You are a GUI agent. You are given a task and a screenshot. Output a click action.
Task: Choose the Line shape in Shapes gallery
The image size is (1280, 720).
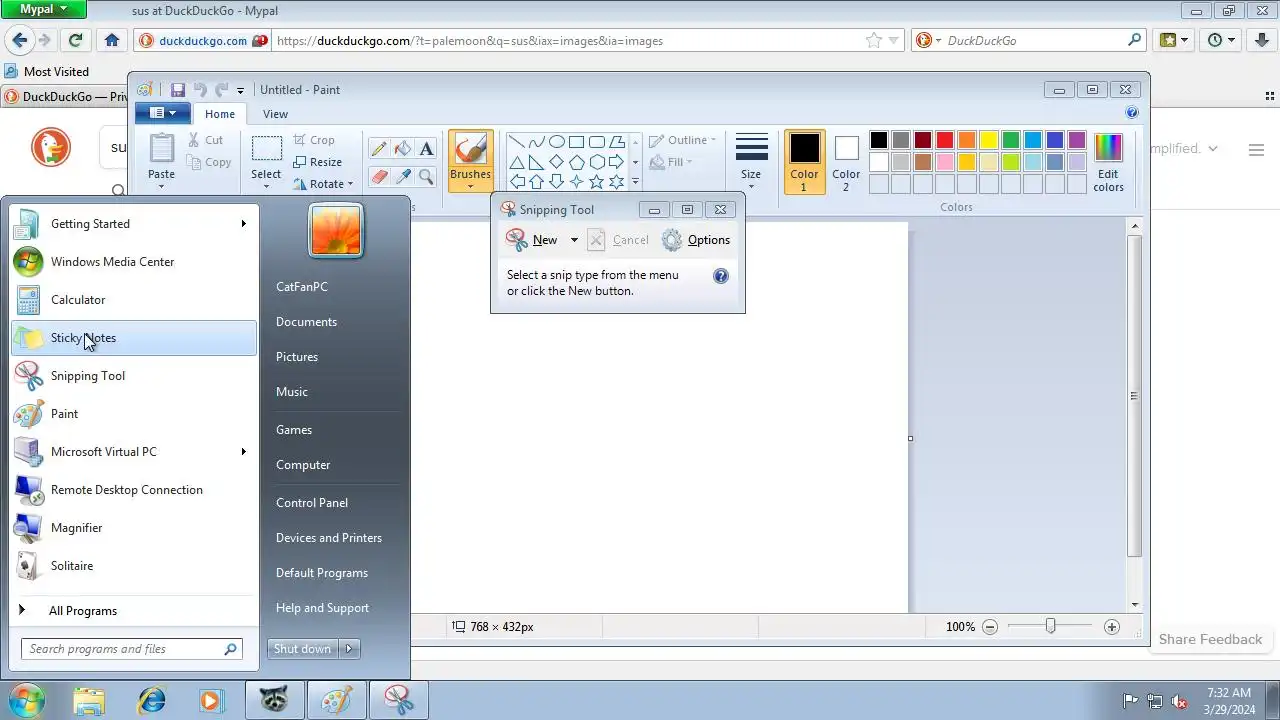pyautogui.click(x=517, y=141)
